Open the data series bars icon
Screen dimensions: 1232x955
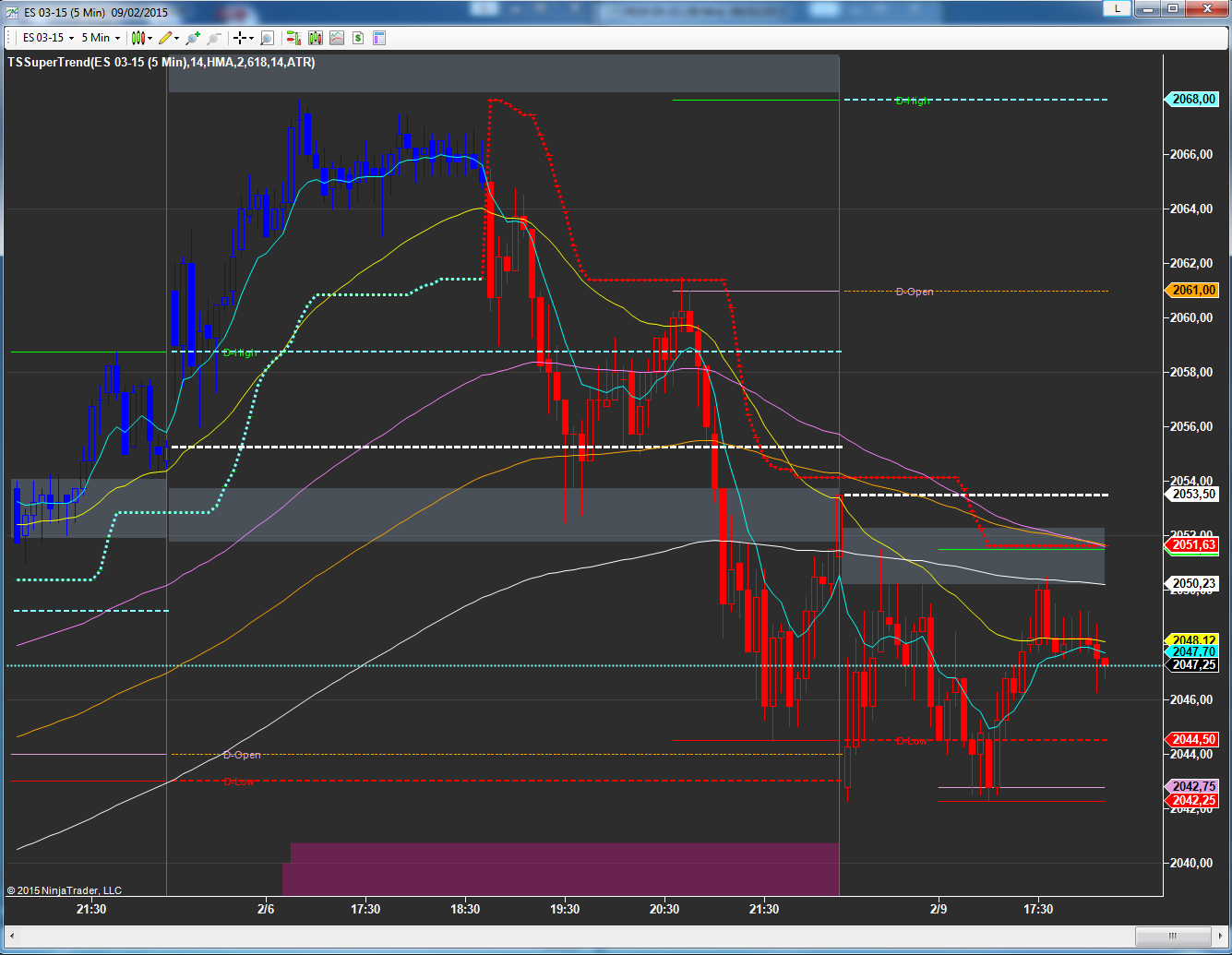click(x=316, y=38)
